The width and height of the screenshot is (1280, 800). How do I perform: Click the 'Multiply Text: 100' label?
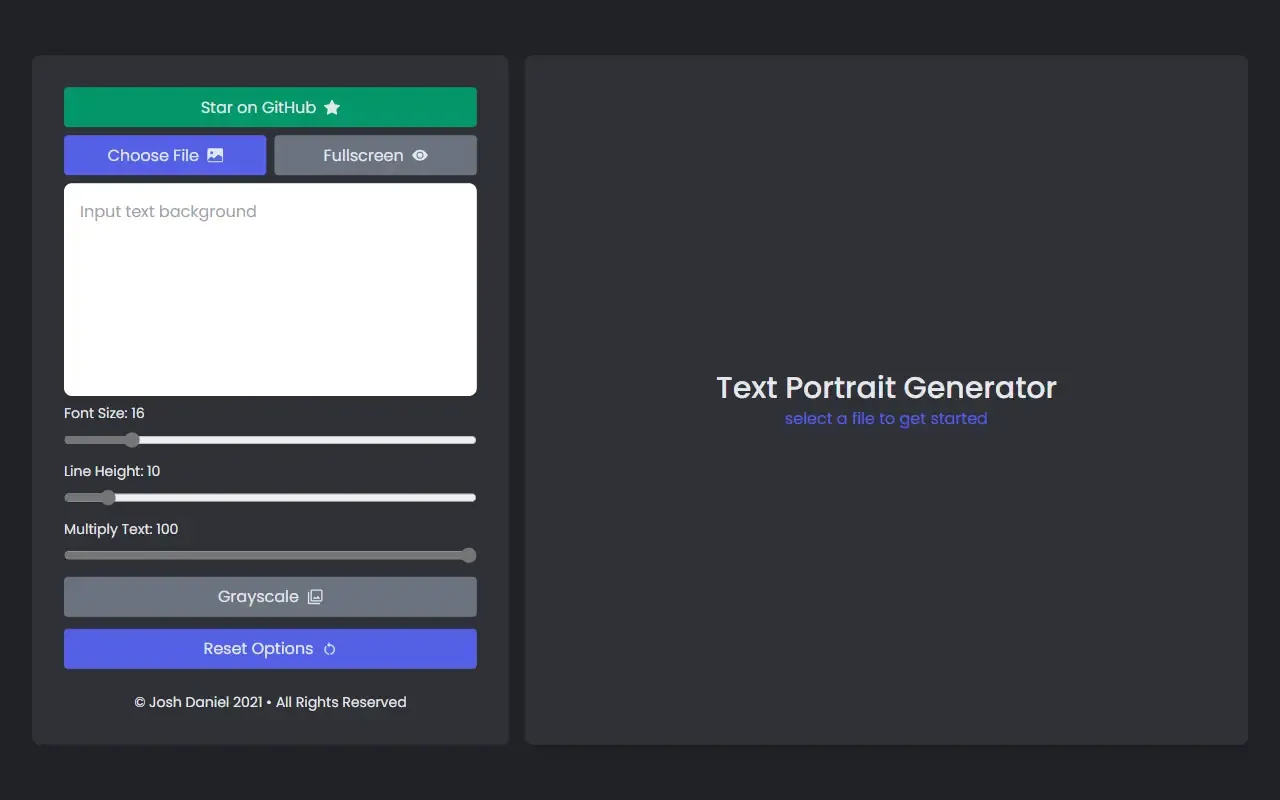point(121,529)
